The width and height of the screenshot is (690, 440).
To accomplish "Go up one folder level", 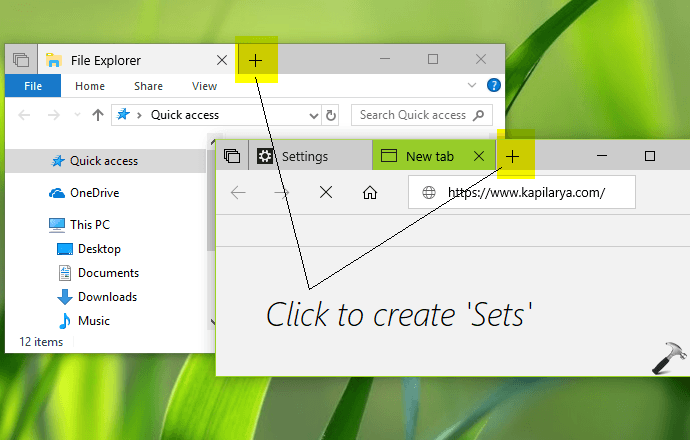I will coord(97,115).
